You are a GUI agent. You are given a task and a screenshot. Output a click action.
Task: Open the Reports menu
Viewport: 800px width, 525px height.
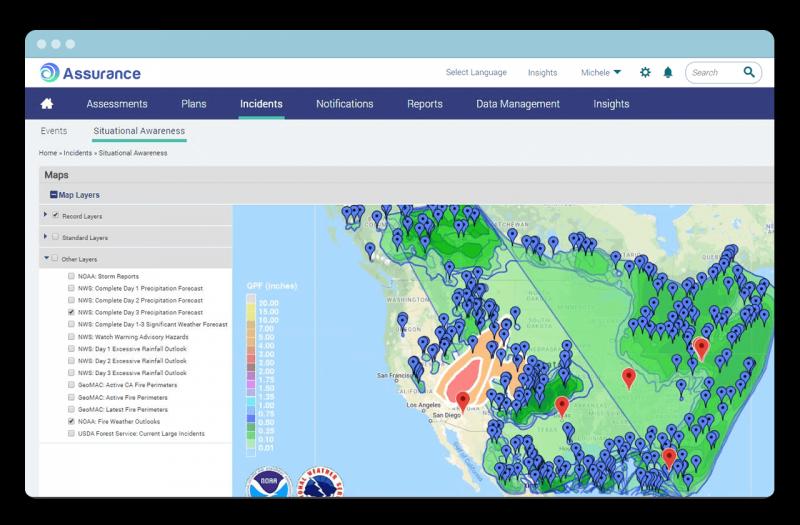pyautogui.click(x=424, y=104)
